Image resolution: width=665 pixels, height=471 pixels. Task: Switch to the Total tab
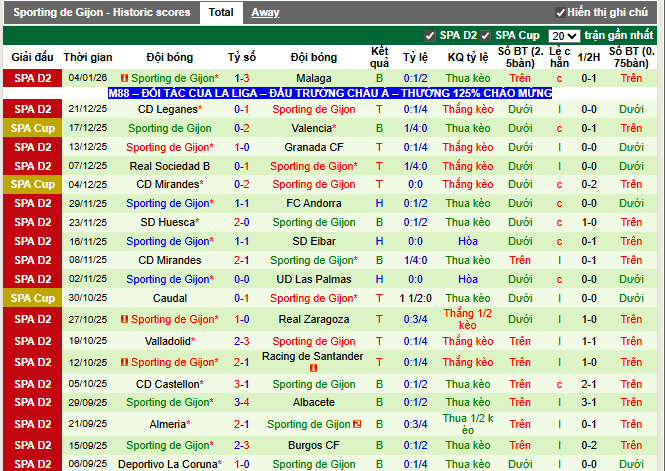(221, 12)
